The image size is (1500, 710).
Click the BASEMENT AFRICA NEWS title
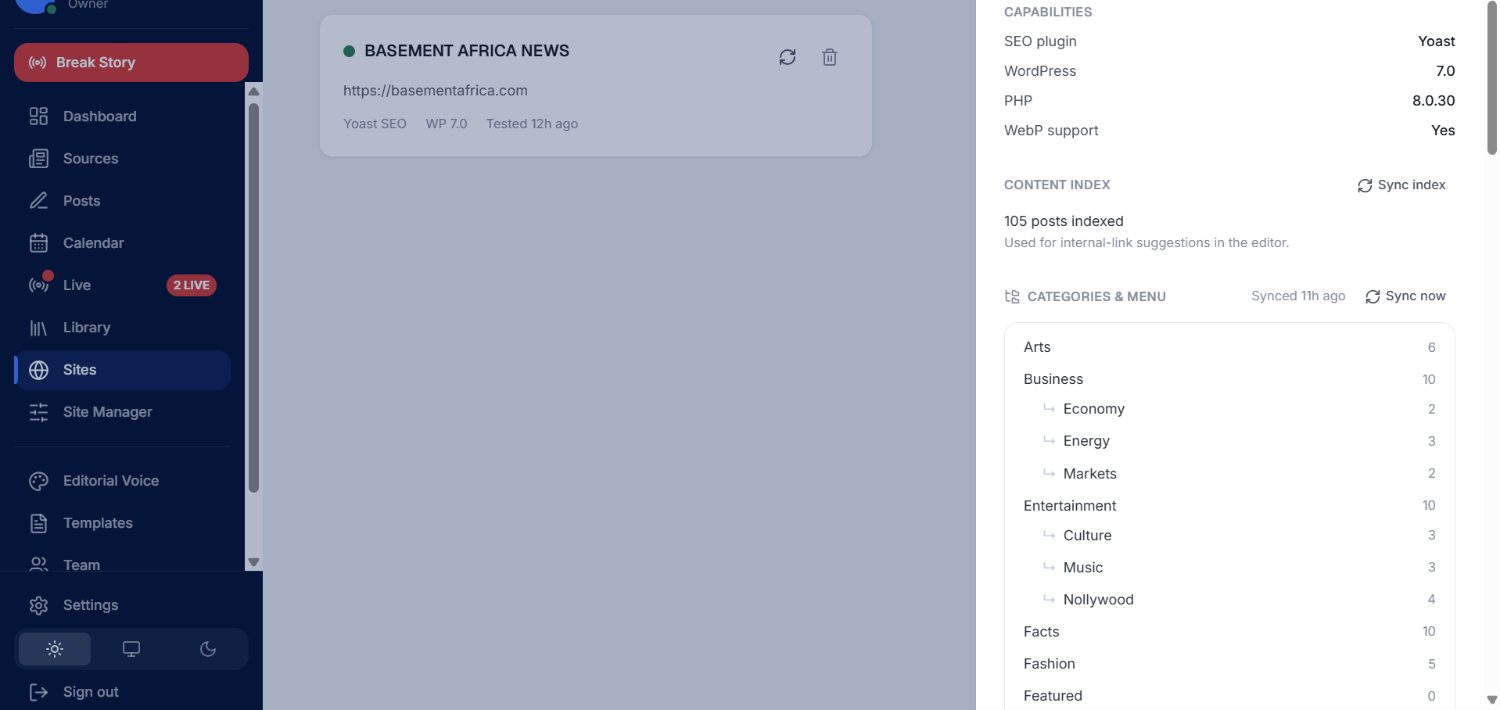pos(467,51)
